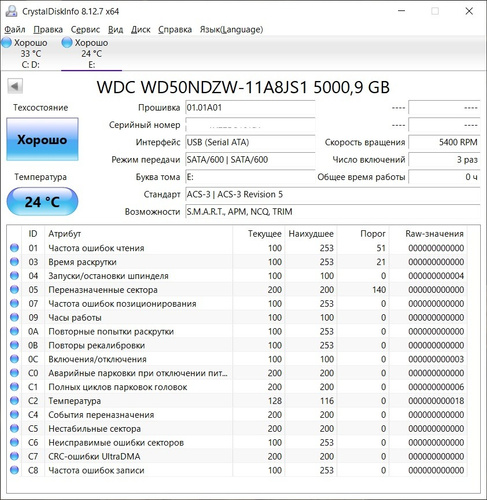The image size is (487, 500).
Task: Select the Часы работы attribute row
Action: pyautogui.click(x=237, y=317)
